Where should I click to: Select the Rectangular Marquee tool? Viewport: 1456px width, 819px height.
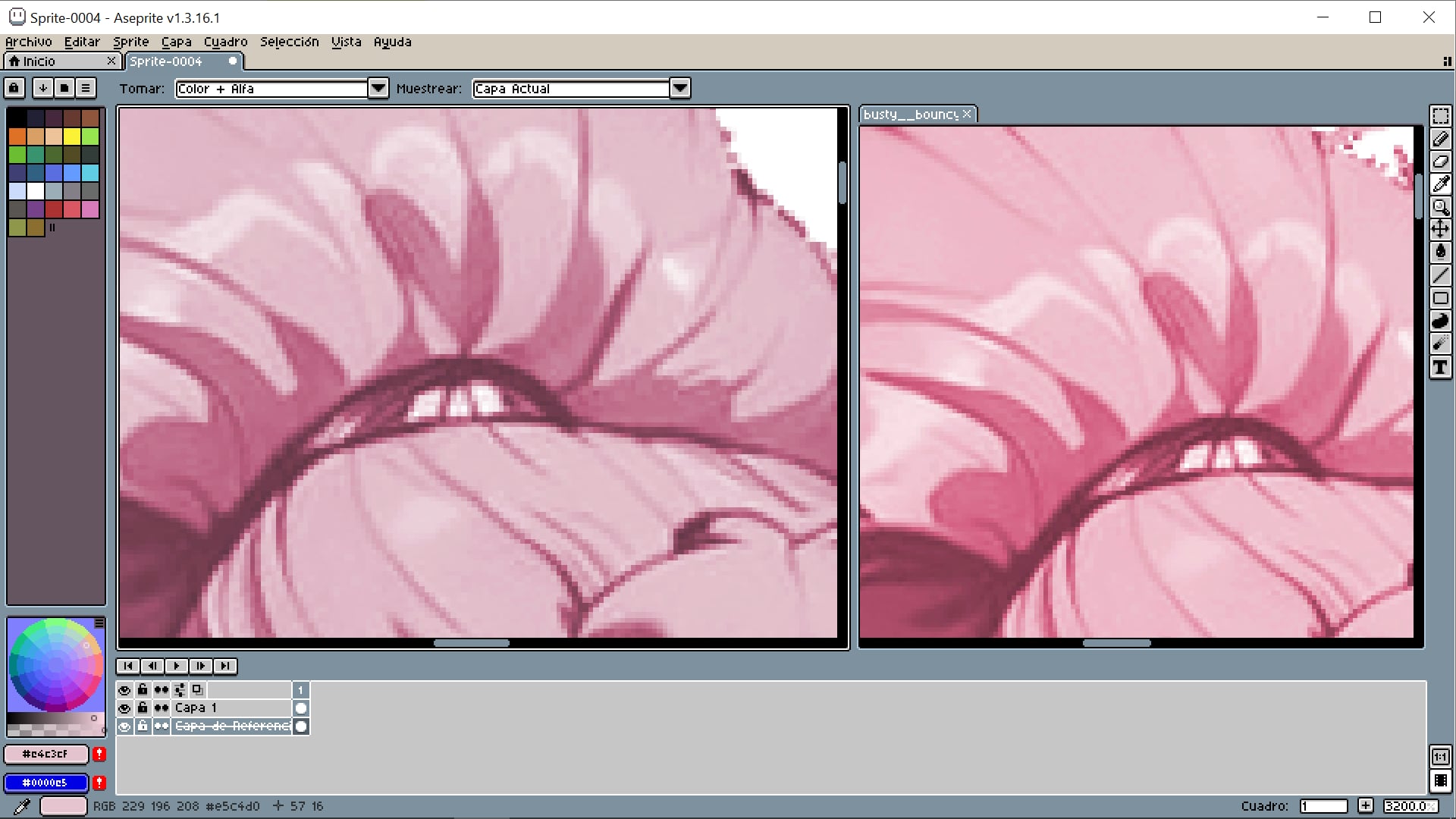point(1440,116)
